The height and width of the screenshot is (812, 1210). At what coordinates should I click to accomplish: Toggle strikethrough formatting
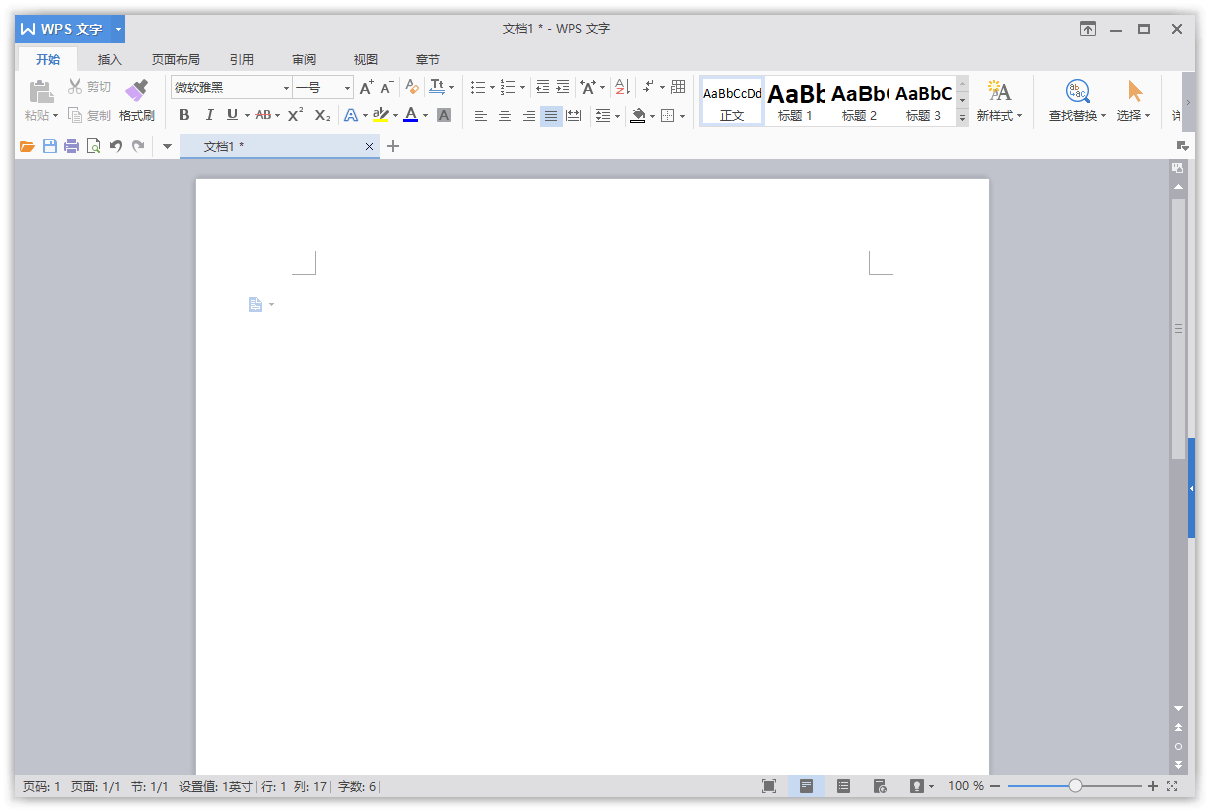263,115
